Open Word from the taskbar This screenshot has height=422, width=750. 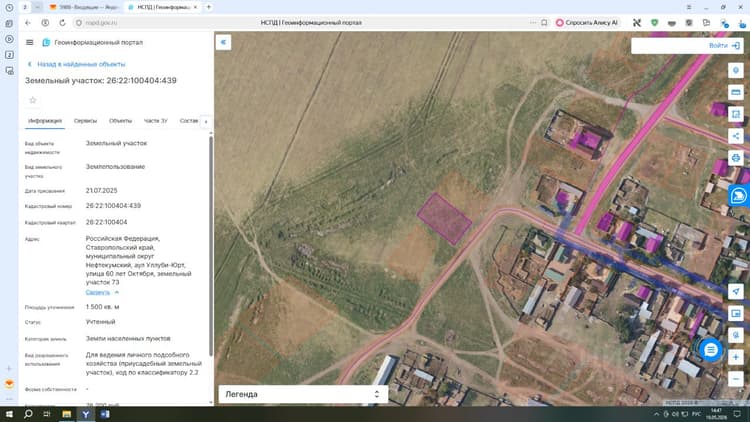point(105,414)
